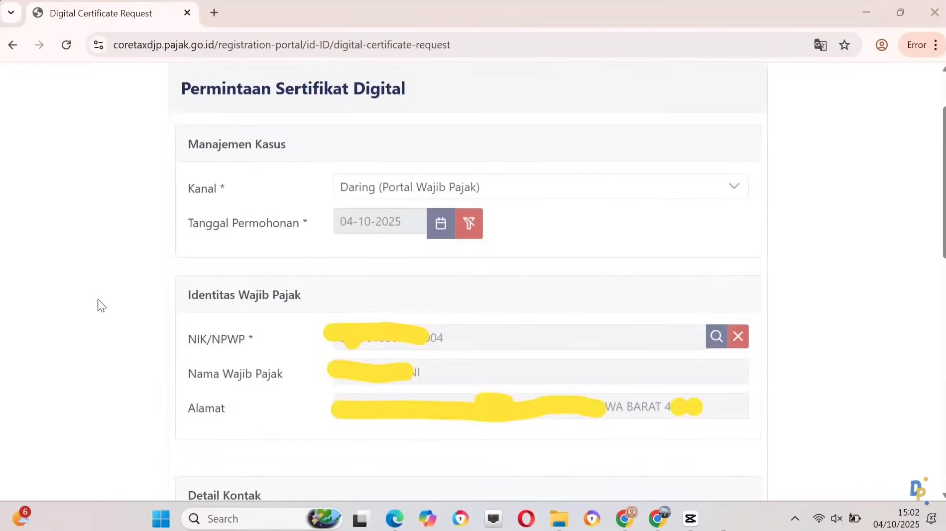Show hidden system tray icons
This screenshot has height=531, width=946.
point(795,518)
